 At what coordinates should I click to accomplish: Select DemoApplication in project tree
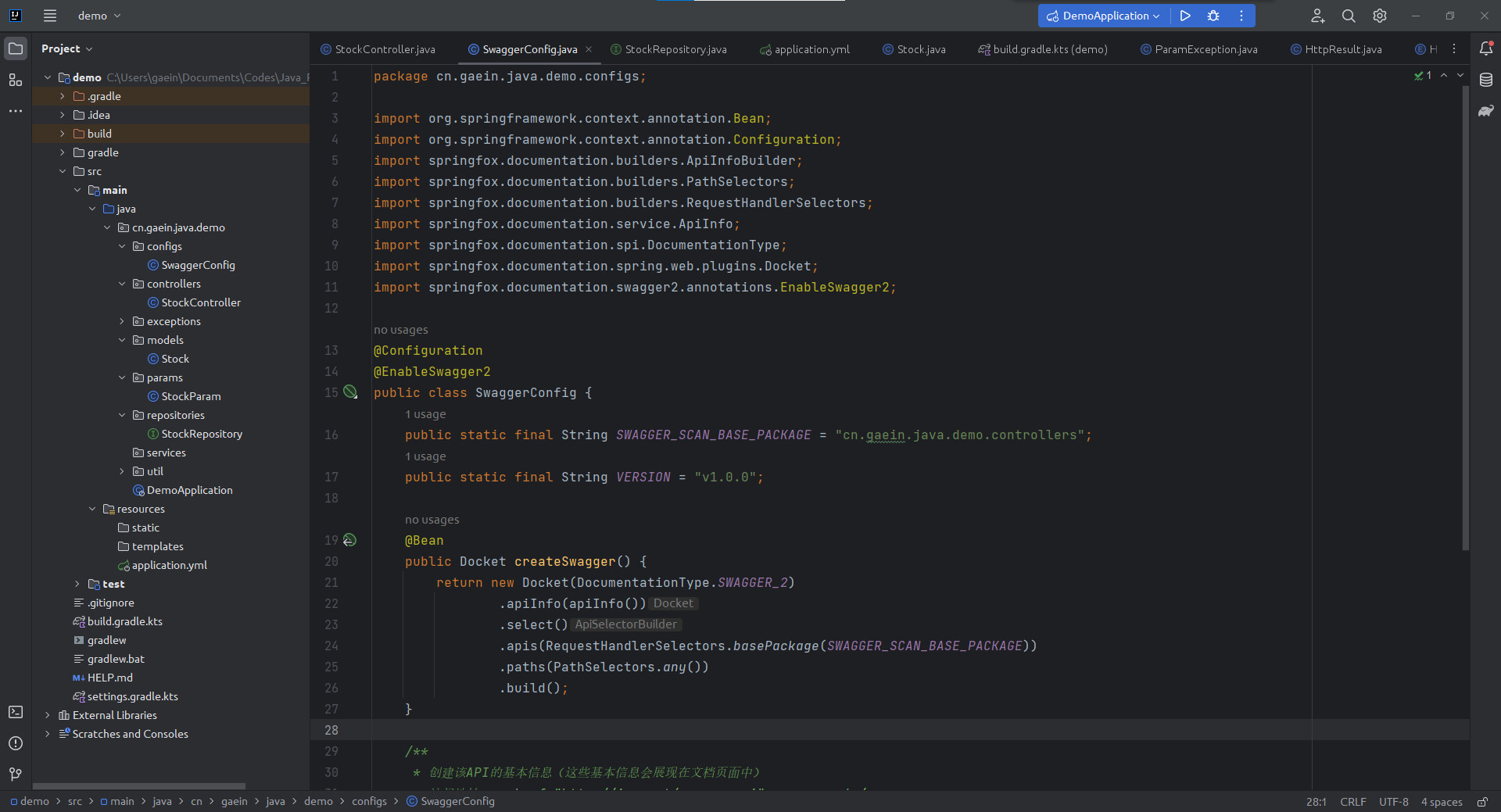point(189,490)
